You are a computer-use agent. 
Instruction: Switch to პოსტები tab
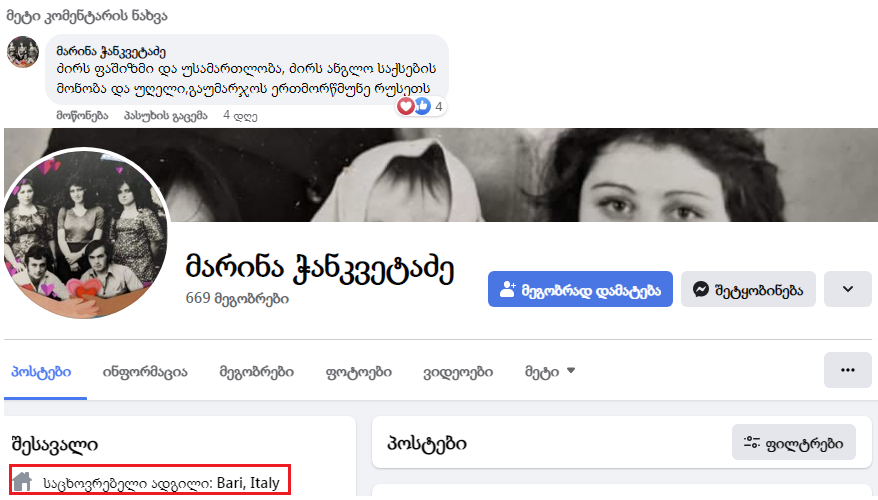(41, 372)
